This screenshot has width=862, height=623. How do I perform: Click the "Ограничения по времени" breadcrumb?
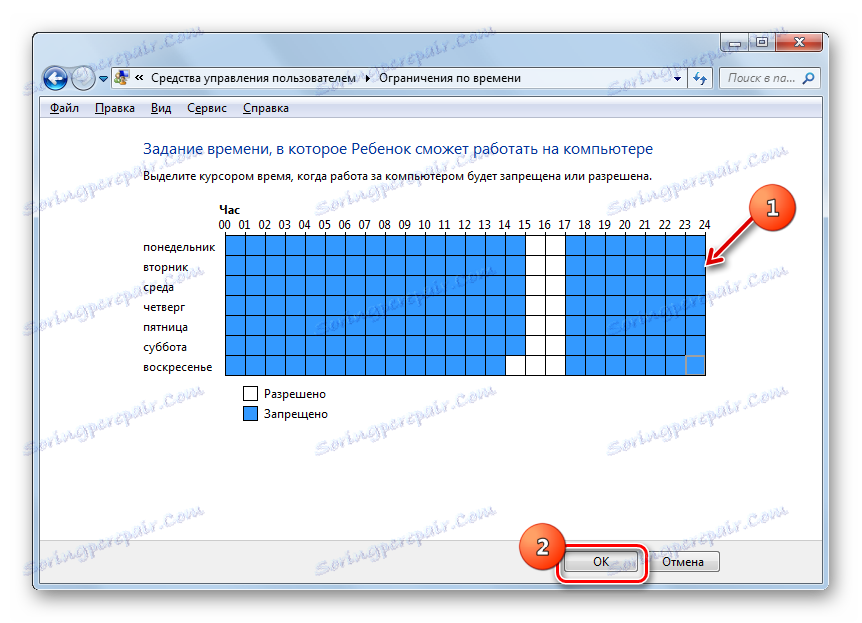450,78
